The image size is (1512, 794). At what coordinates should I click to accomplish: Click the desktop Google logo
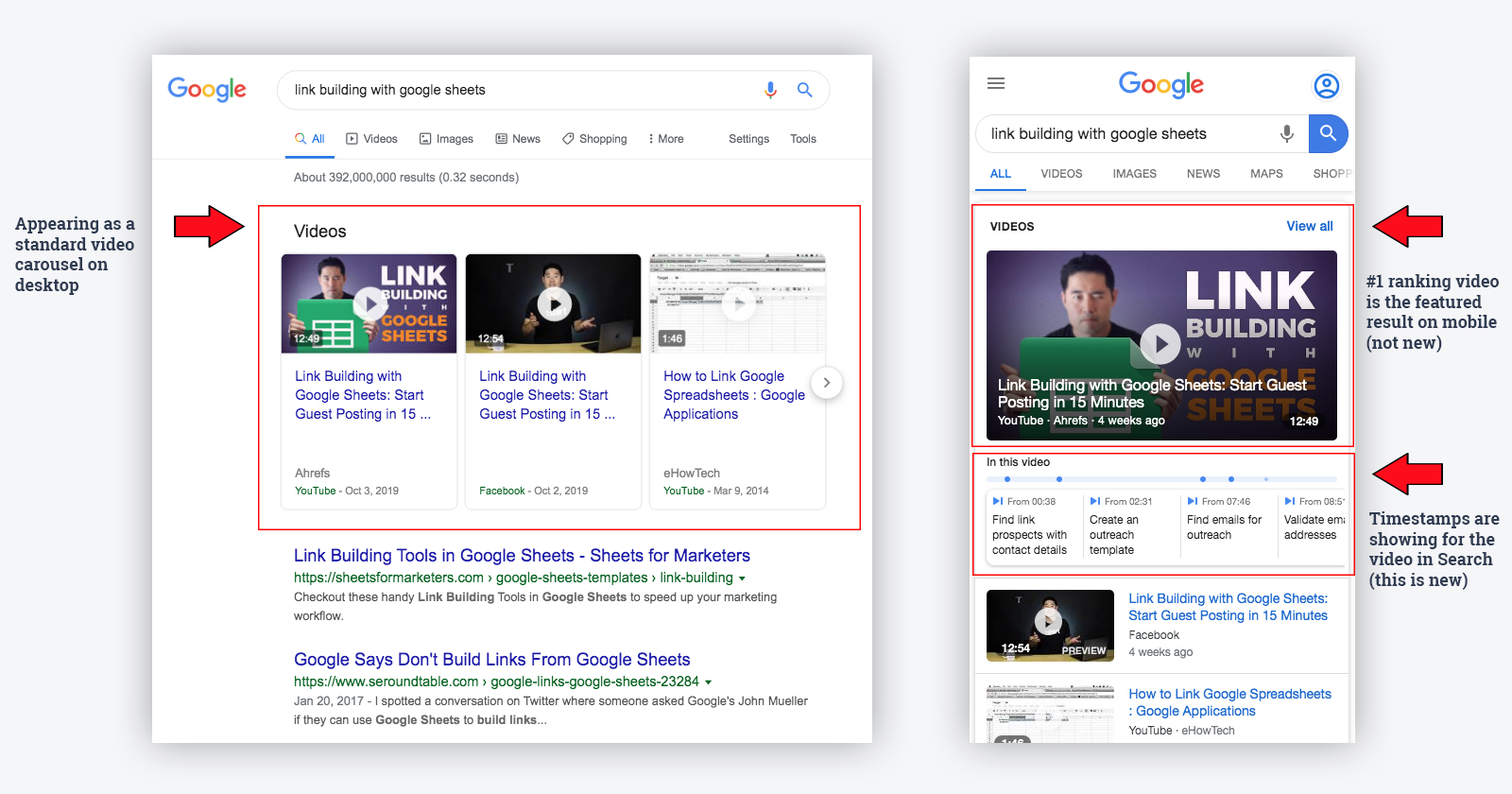[x=207, y=89]
